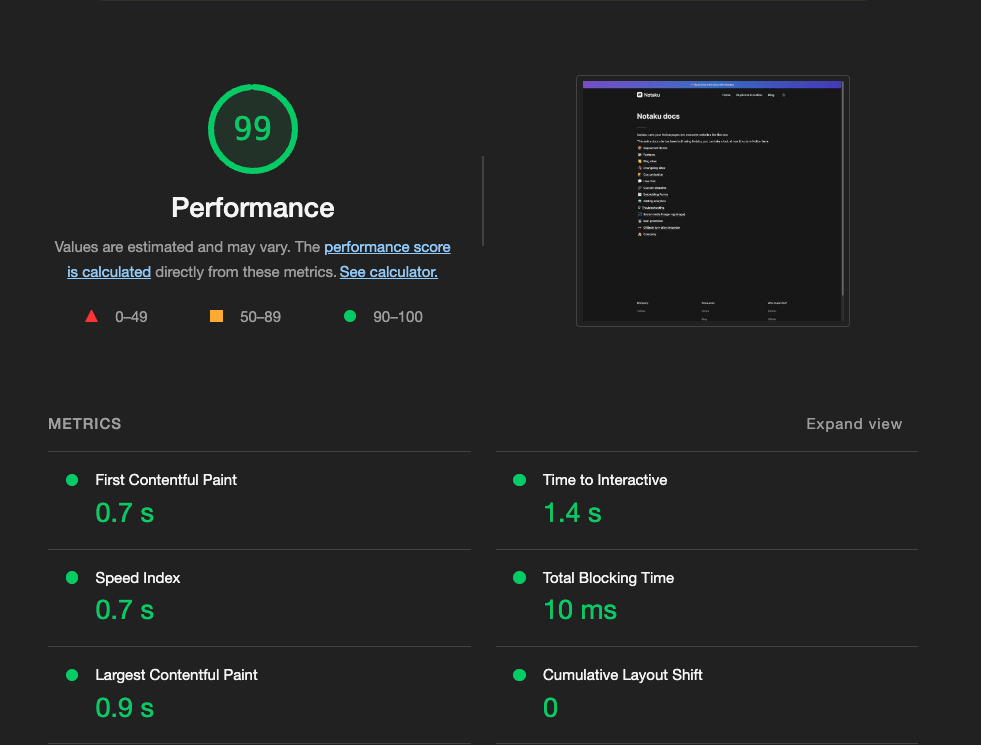Click the 99 Performance score circle

(x=252, y=128)
